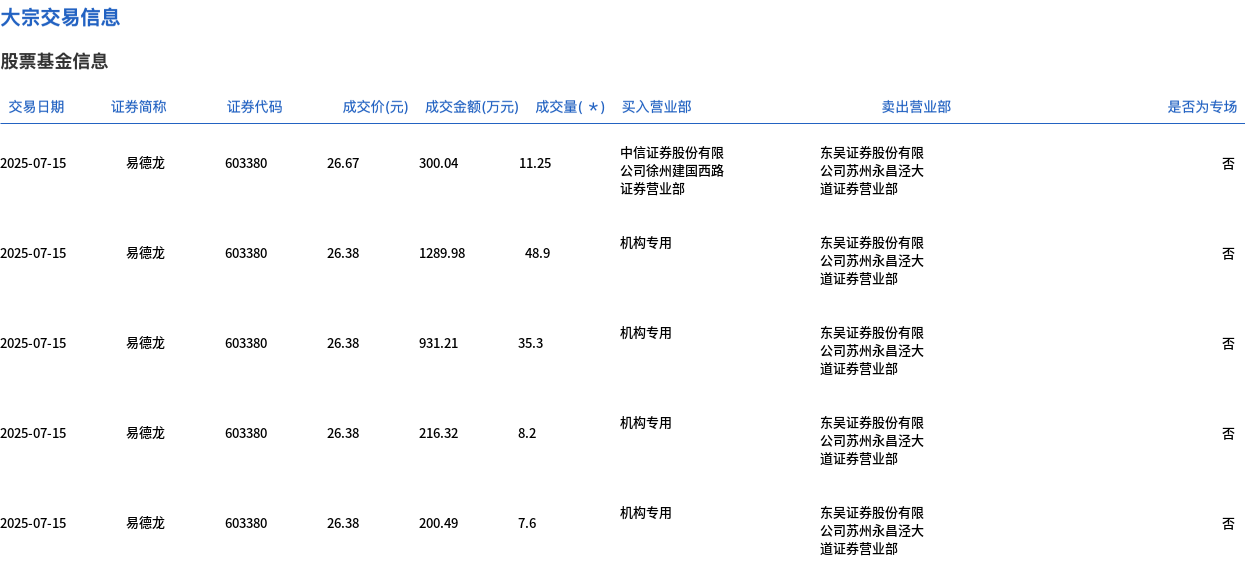Click the 大宗交易信息 page title
Image resolution: width=1245 pixels, height=574 pixels.
pos(60,17)
